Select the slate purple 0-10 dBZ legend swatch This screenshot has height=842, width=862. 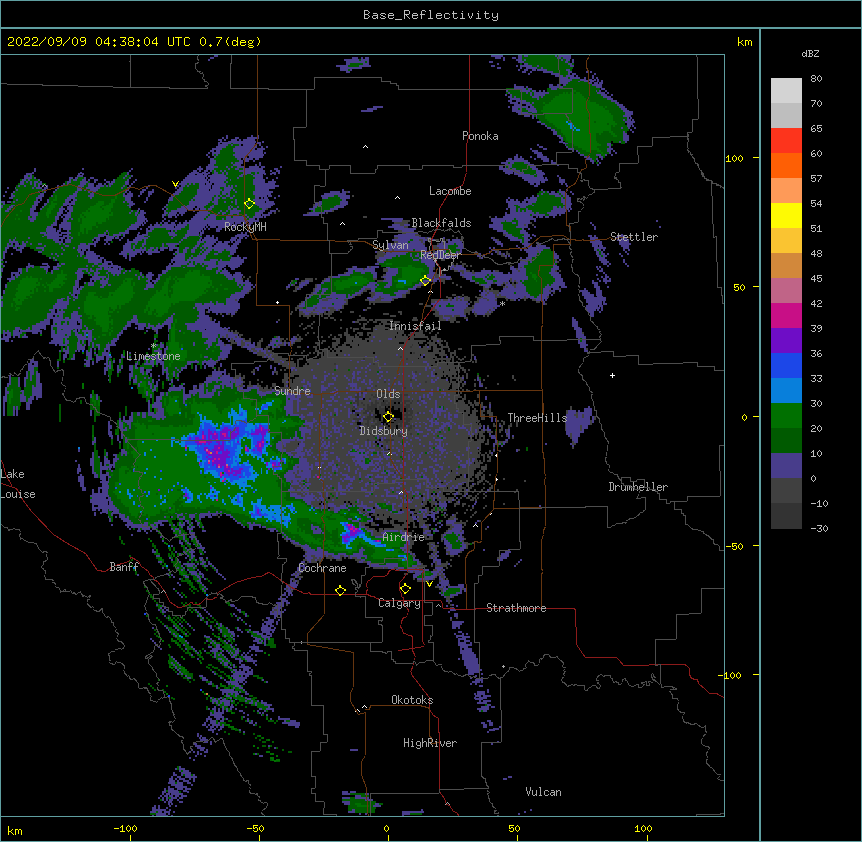tap(786, 466)
